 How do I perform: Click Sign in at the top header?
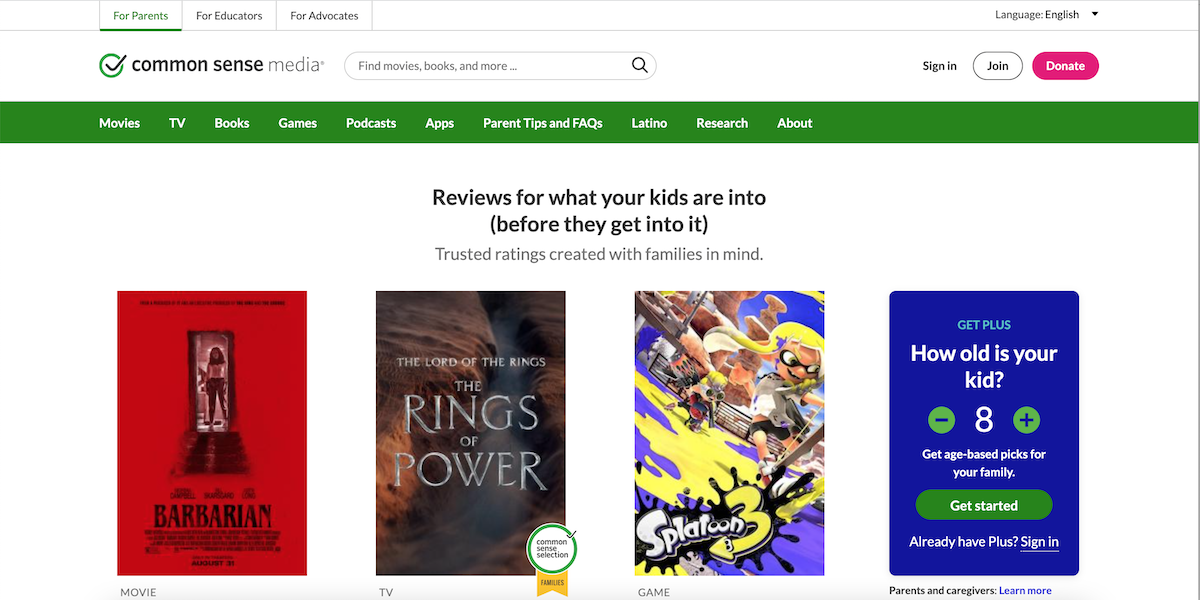(939, 66)
